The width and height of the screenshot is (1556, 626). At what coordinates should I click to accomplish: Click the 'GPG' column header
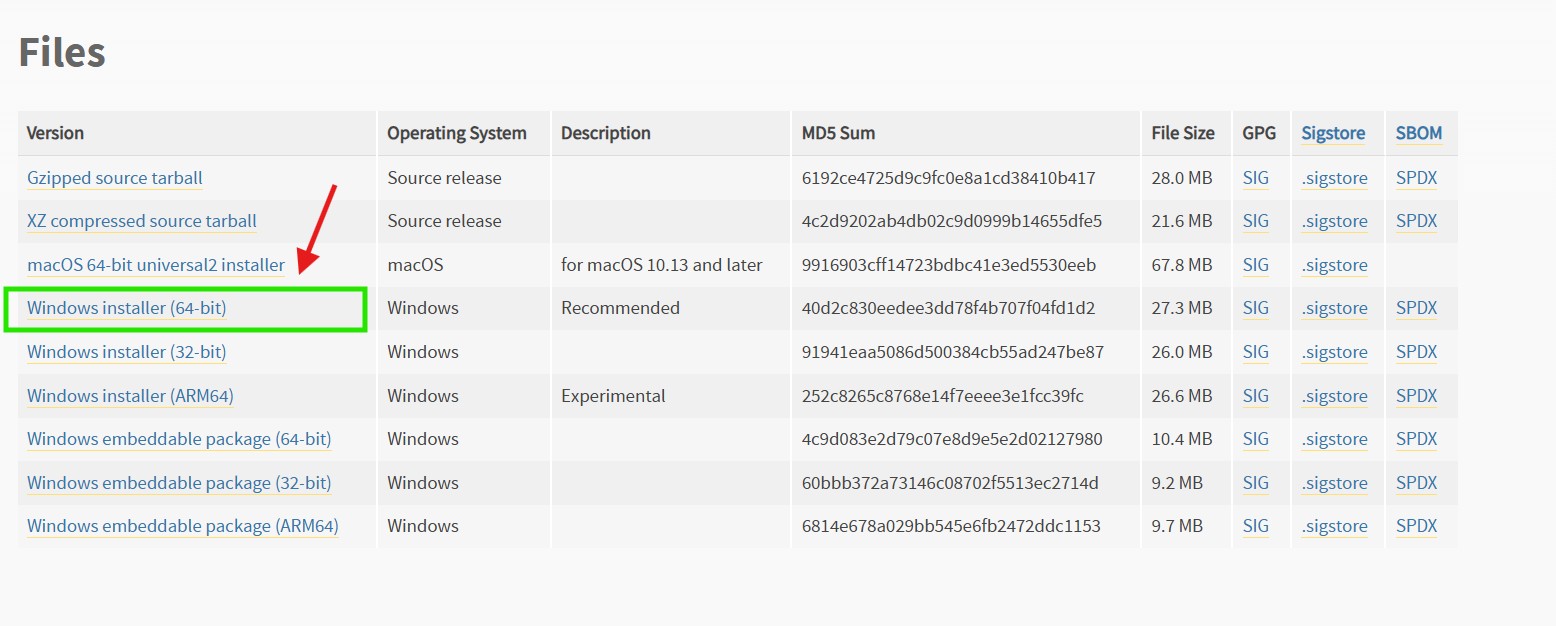click(1259, 133)
